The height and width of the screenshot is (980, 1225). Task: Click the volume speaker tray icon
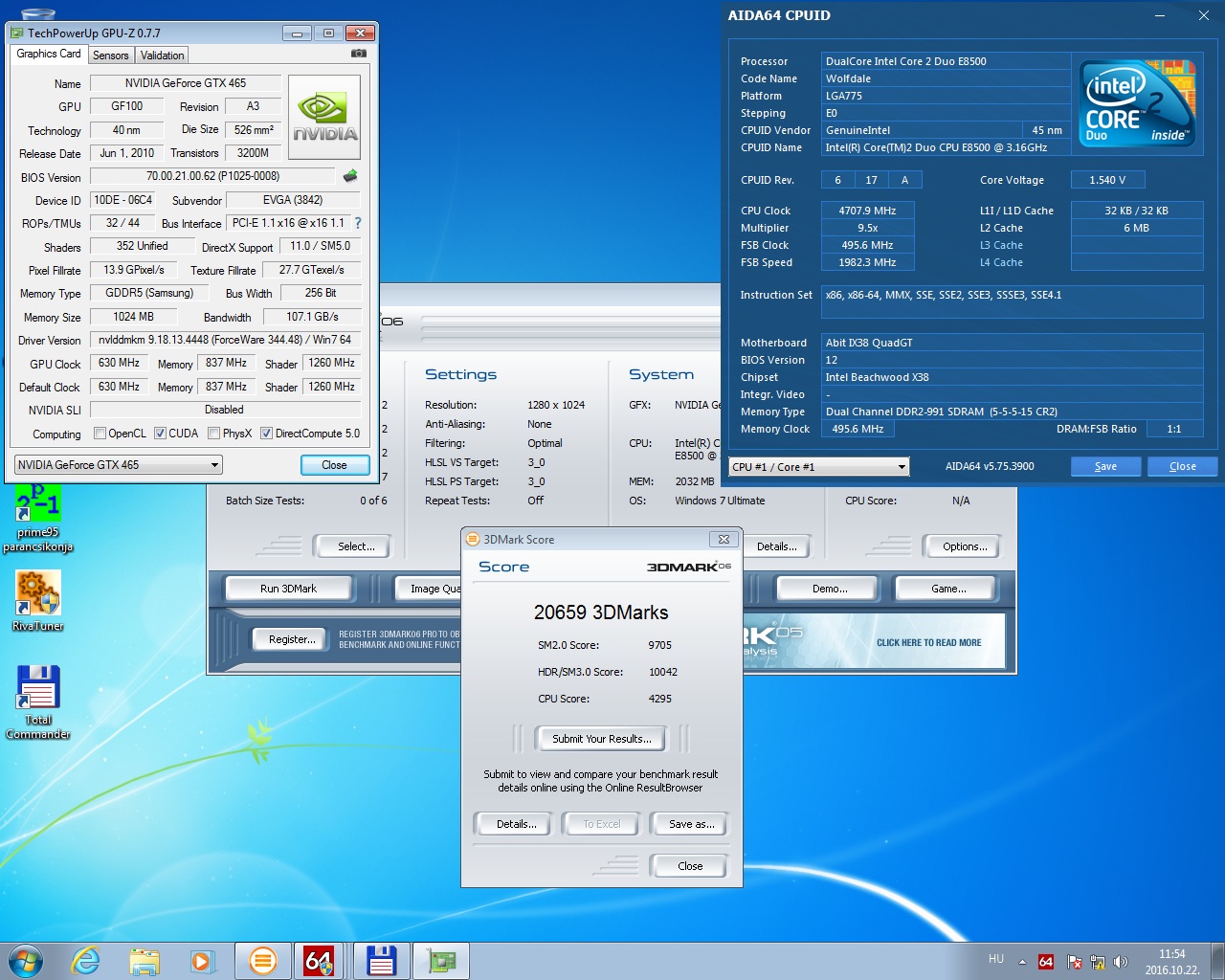1121,962
